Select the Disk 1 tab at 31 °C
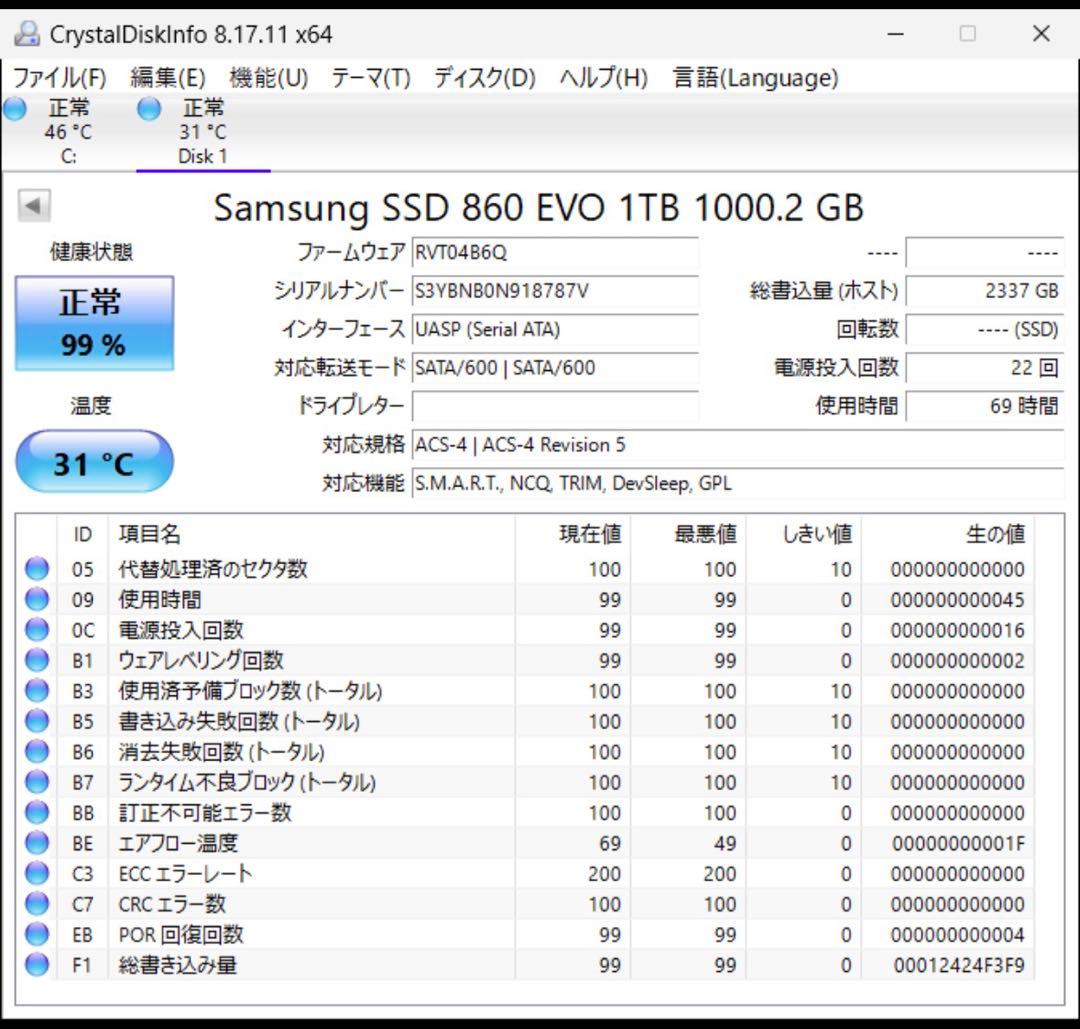The image size is (1080, 1029). click(202, 132)
